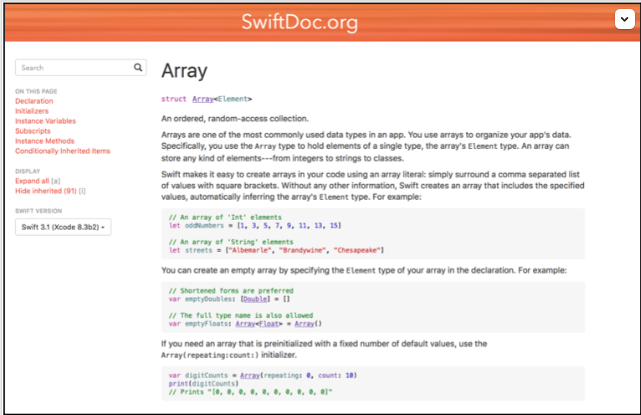641x415 pixels.
Task: Click the 'let oddNumbers' code line
Action: (255, 225)
